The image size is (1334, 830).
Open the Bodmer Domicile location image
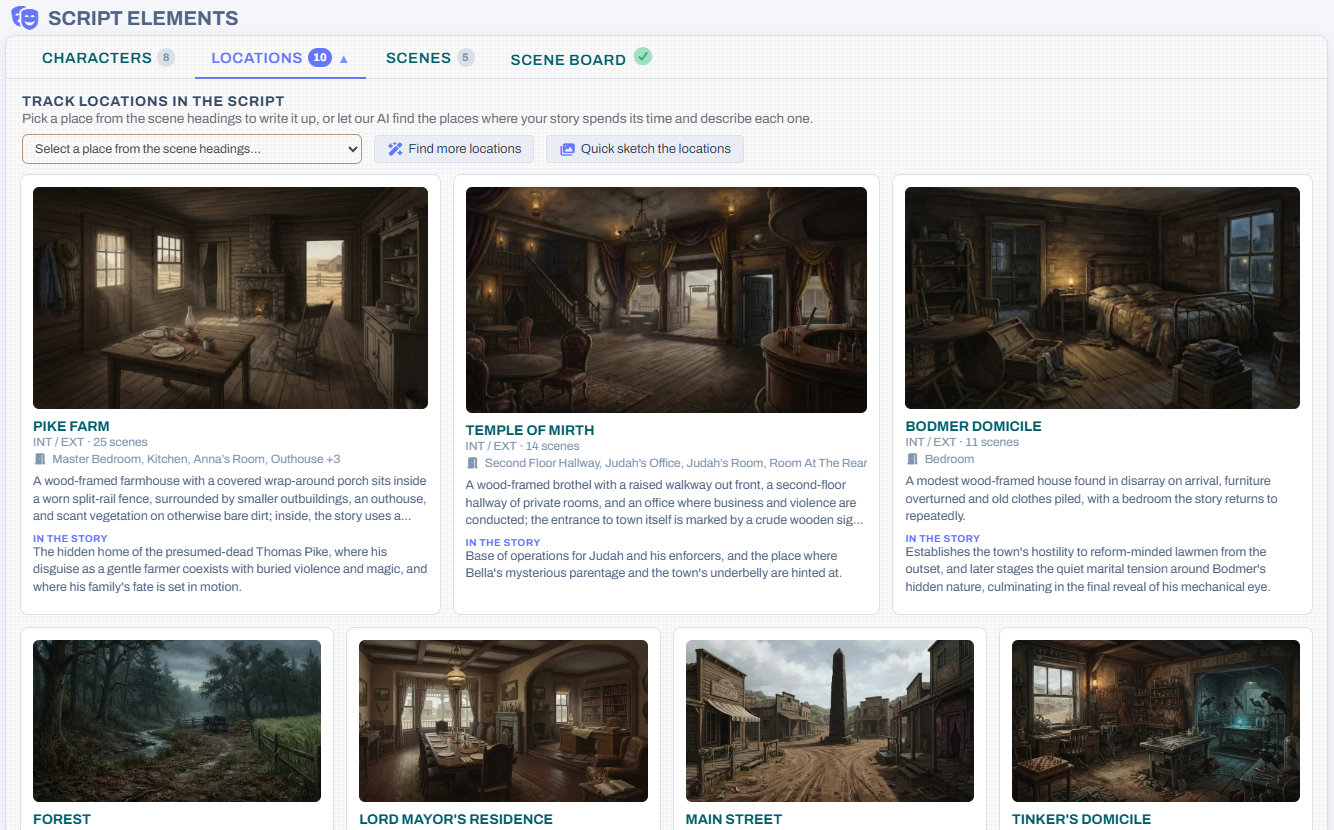(x=1102, y=298)
